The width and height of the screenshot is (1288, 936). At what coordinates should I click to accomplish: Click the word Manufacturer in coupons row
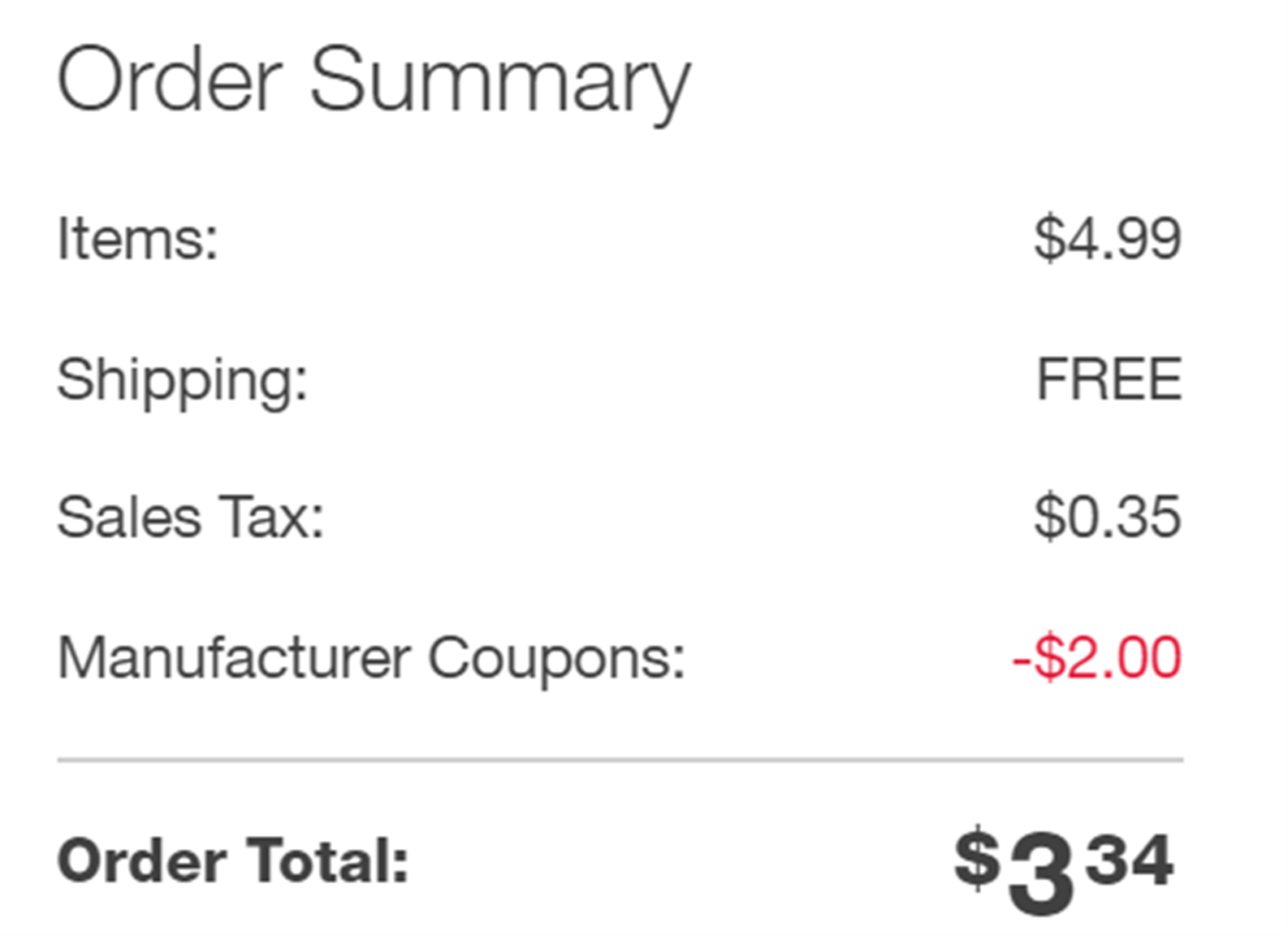[235, 656]
